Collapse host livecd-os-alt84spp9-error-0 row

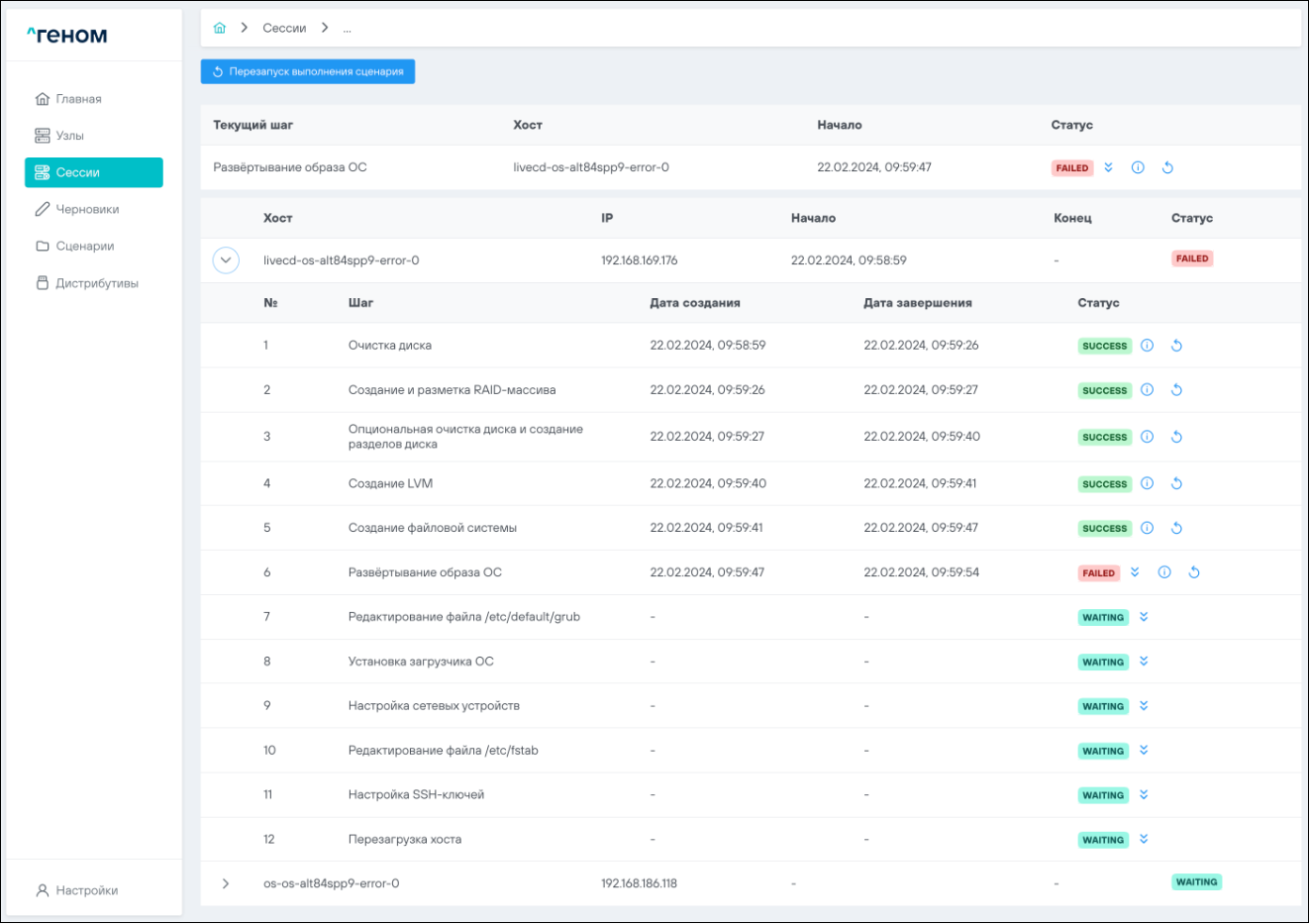coord(226,260)
